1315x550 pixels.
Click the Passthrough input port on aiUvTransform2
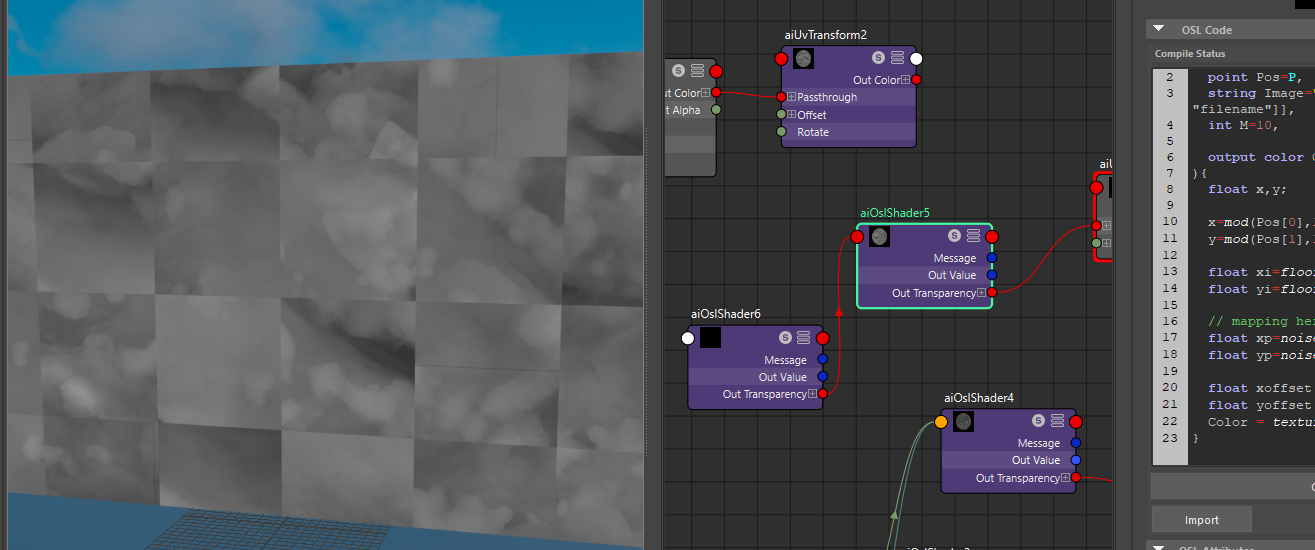pyautogui.click(x=782, y=97)
